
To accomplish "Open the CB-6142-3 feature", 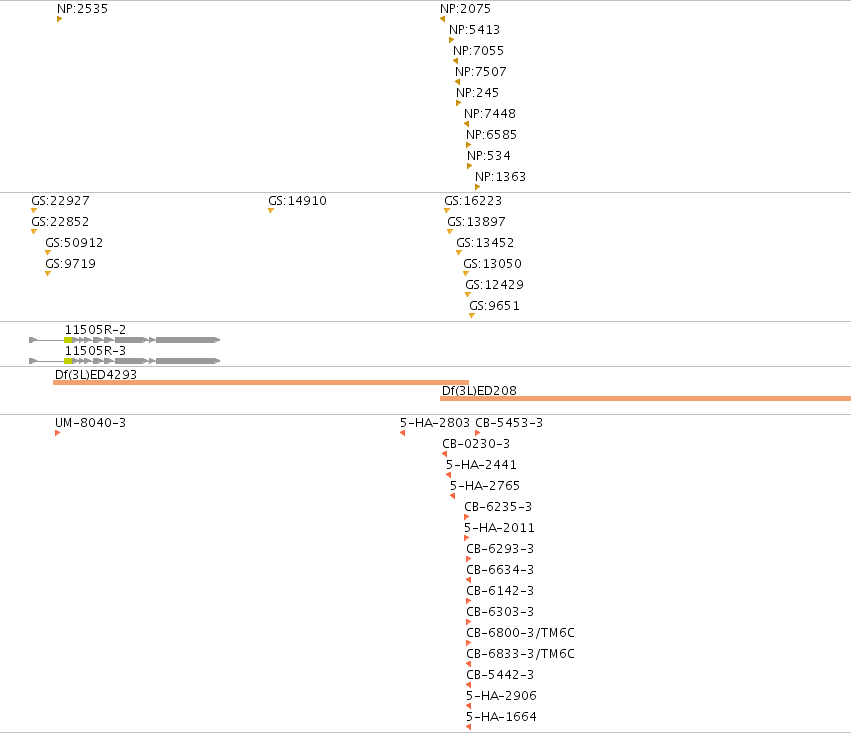I will (x=500, y=591).
